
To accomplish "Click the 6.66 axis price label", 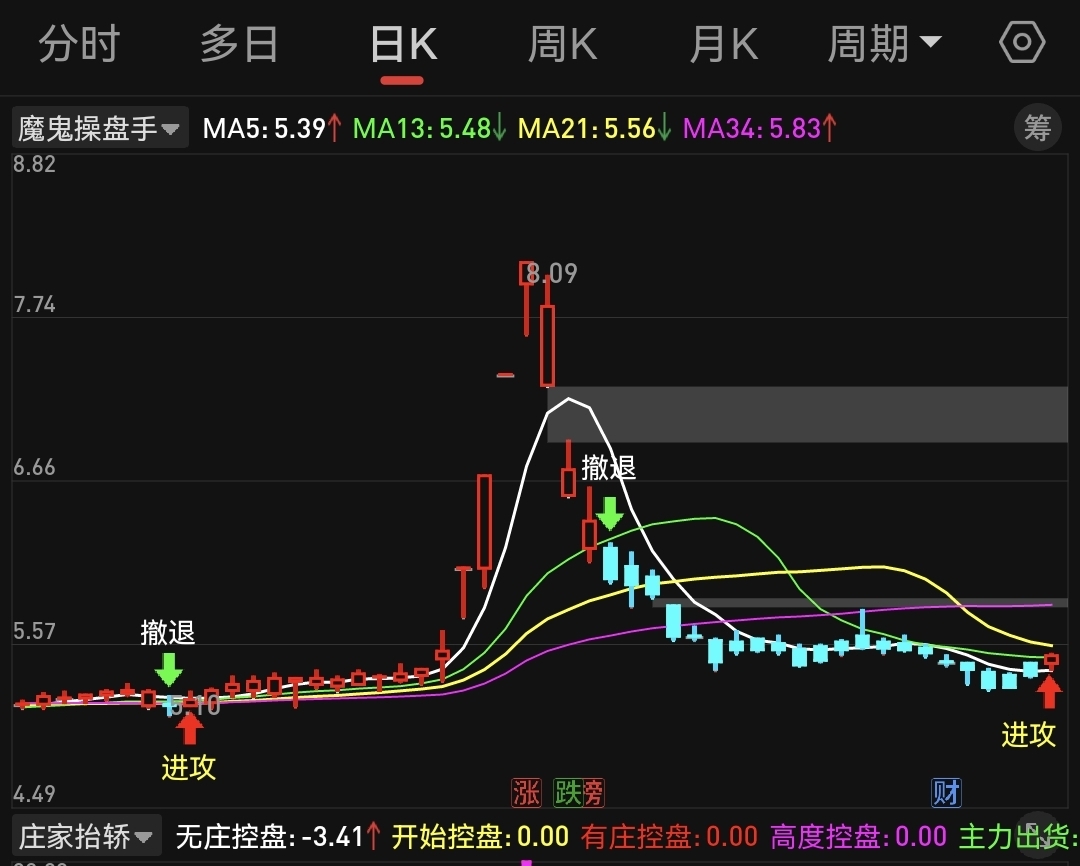I will (x=34, y=467).
